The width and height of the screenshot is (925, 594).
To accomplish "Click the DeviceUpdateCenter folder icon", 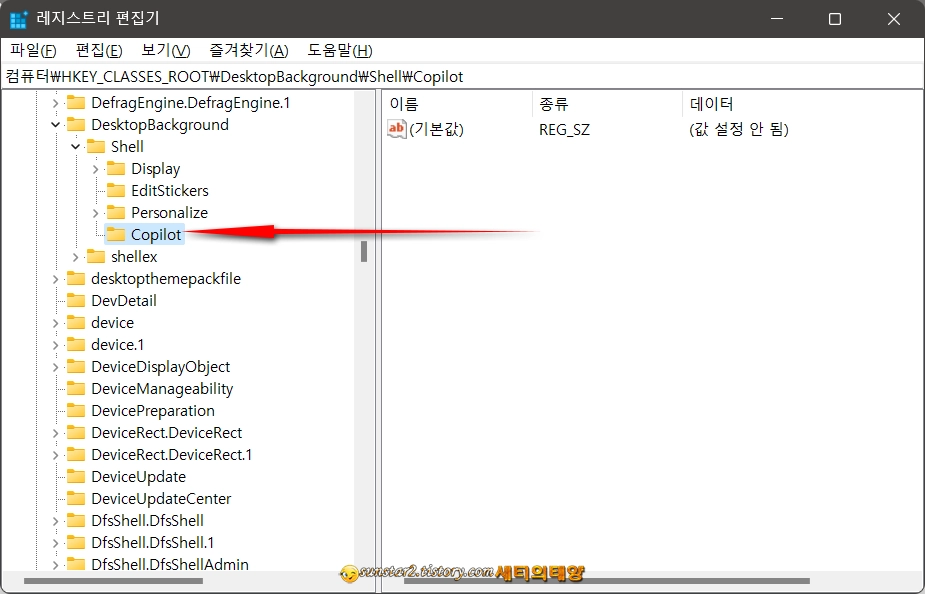I will pos(76,498).
